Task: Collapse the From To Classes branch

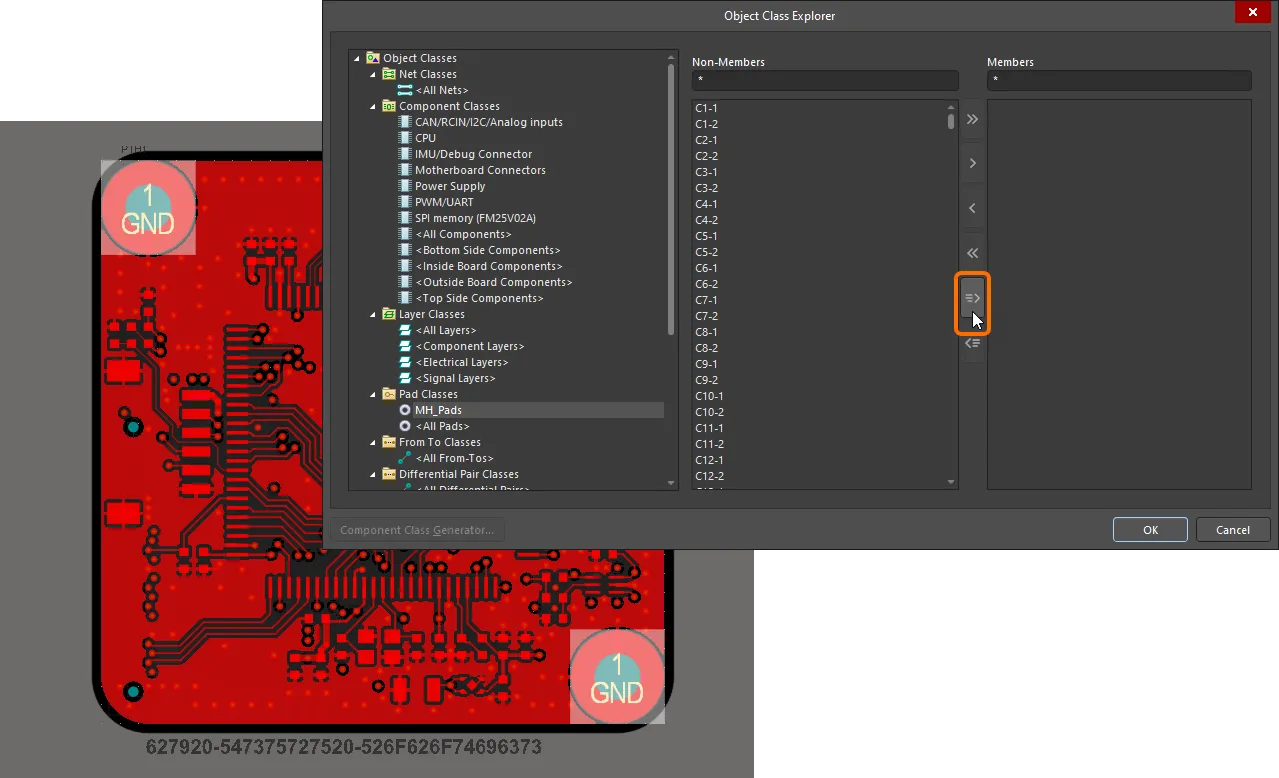Action: coord(374,442)
